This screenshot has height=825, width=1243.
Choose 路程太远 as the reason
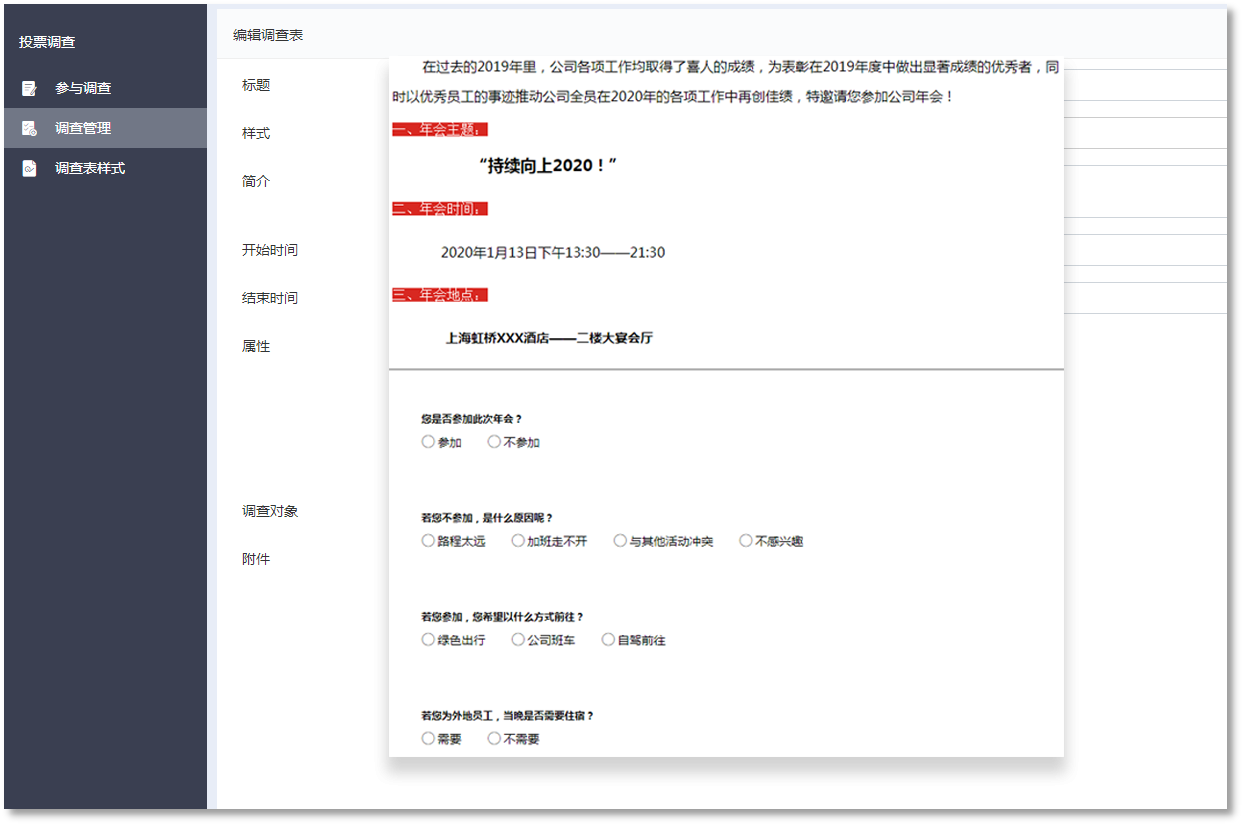(428, 541)
